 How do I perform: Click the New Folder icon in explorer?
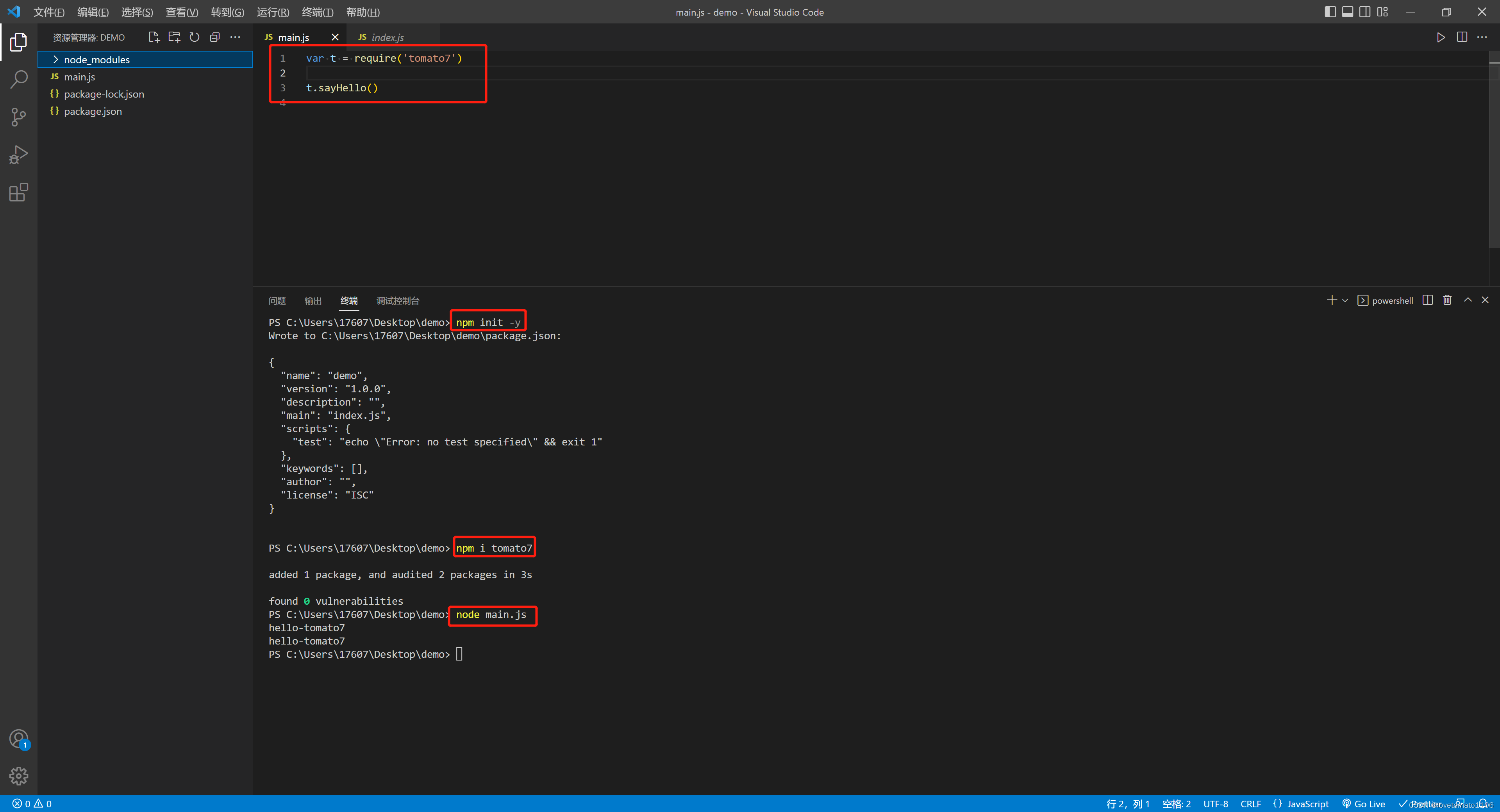click(174, 37)
